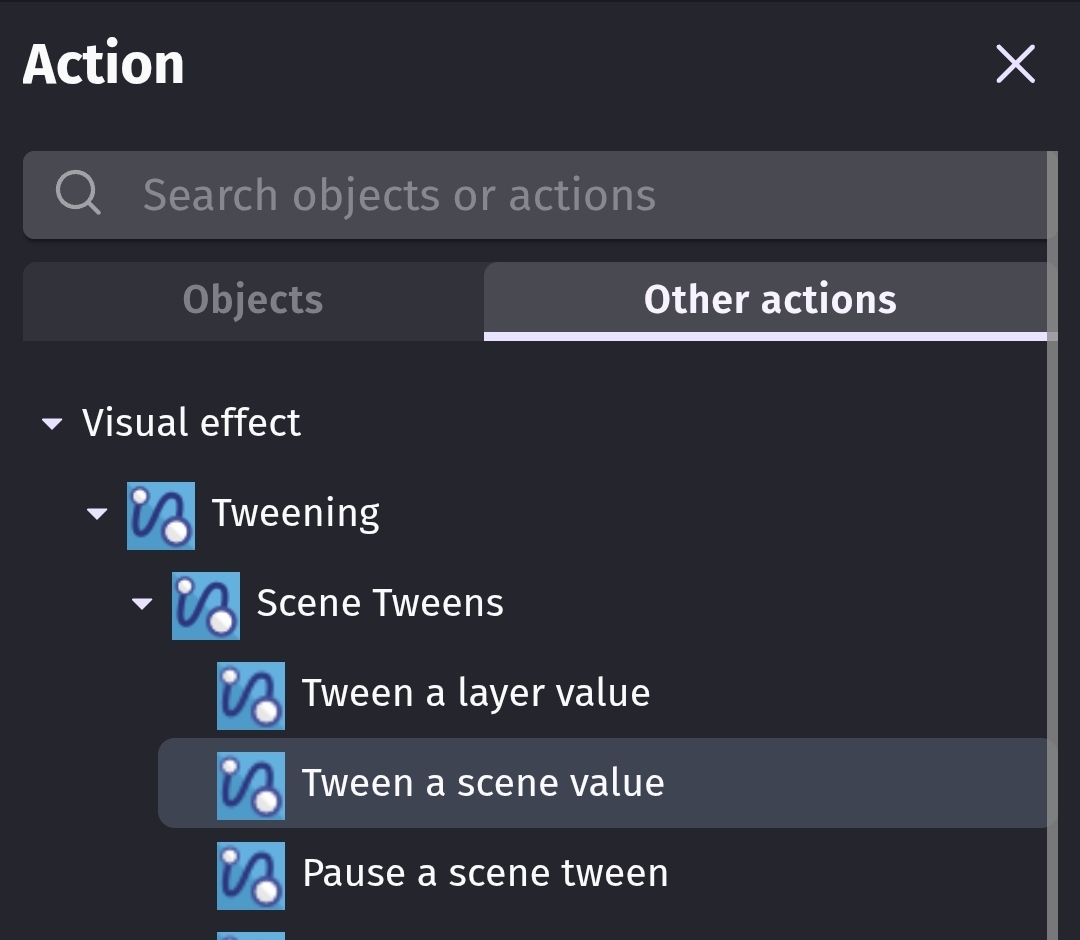Collapse the Scene Tweens group
This screenshot has width=1080, height=940.
[142, 603]
